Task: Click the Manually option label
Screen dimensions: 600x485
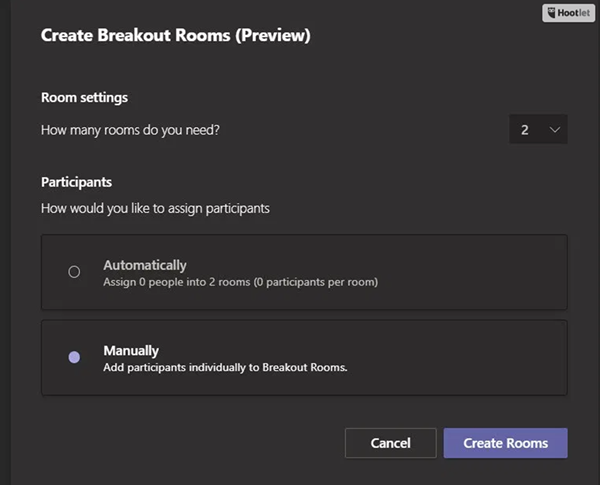Action: coord(131,351)
